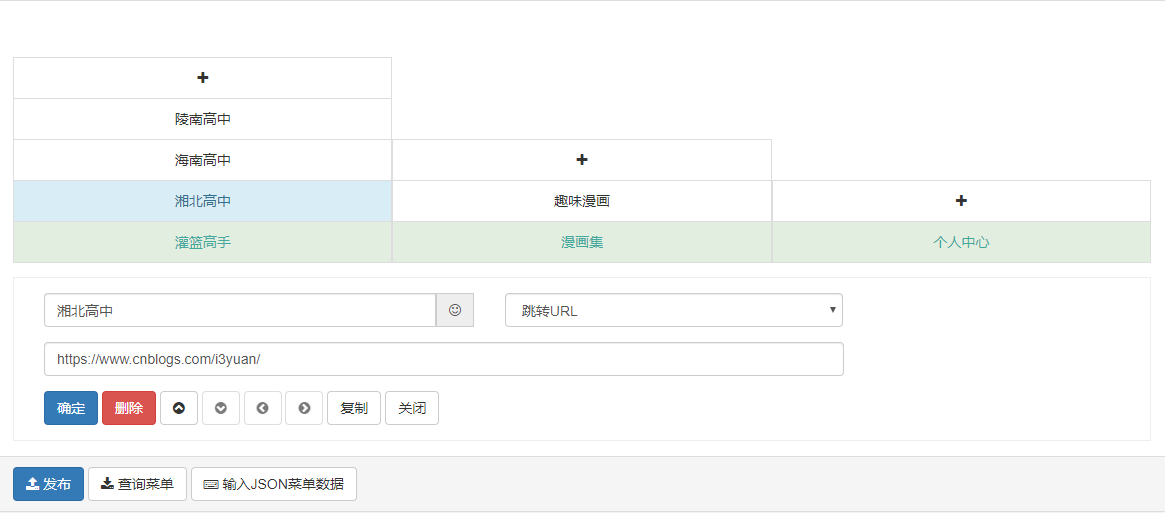Click the emoji smiley icon button

(x=455, y=310)
